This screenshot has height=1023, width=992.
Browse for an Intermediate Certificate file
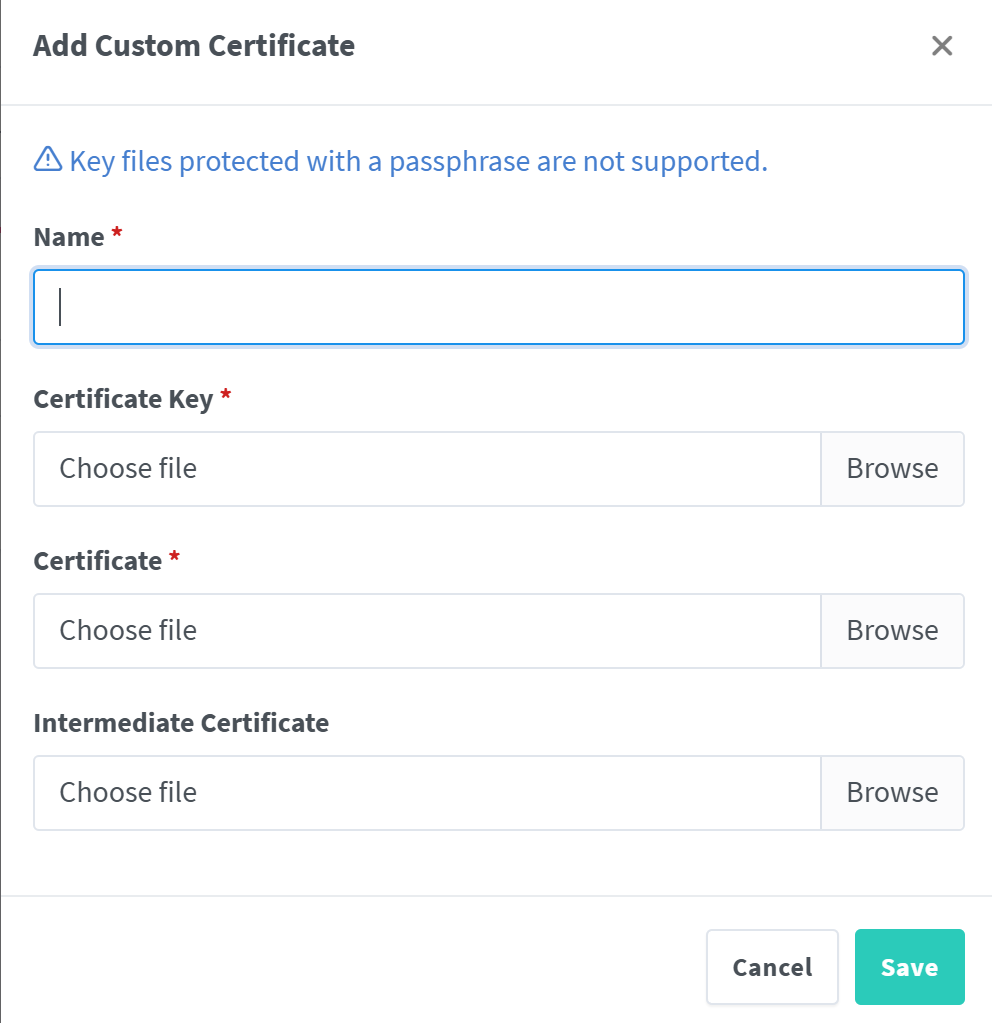[892, 793]
